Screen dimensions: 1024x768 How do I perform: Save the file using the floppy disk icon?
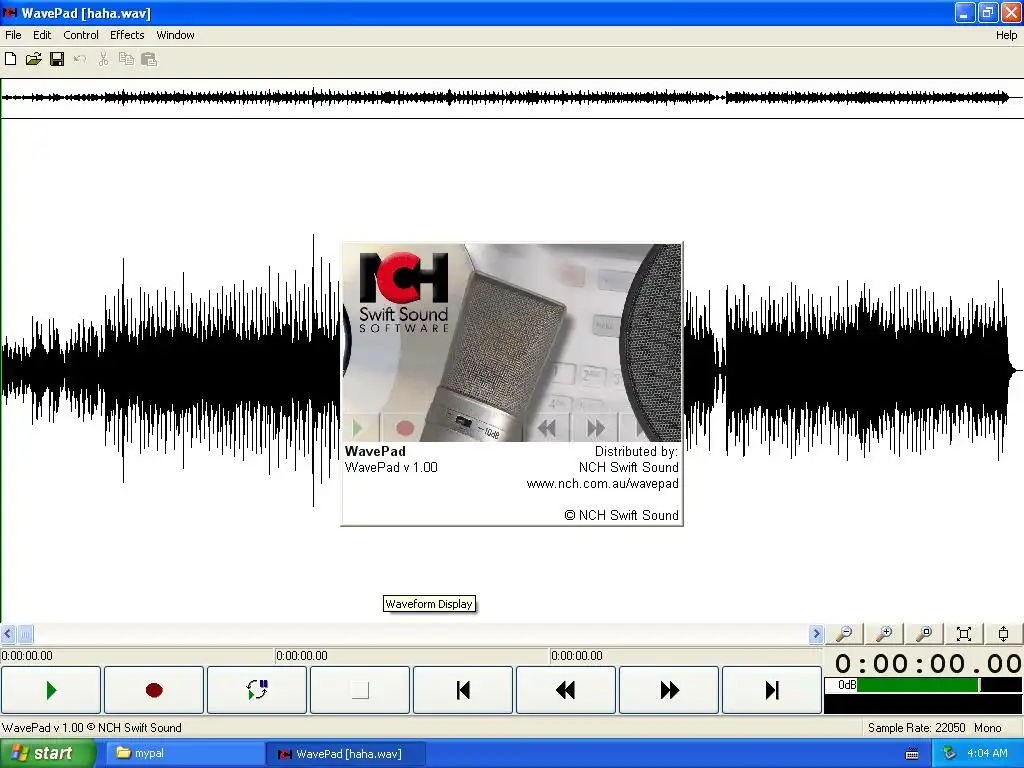(57, 59)
